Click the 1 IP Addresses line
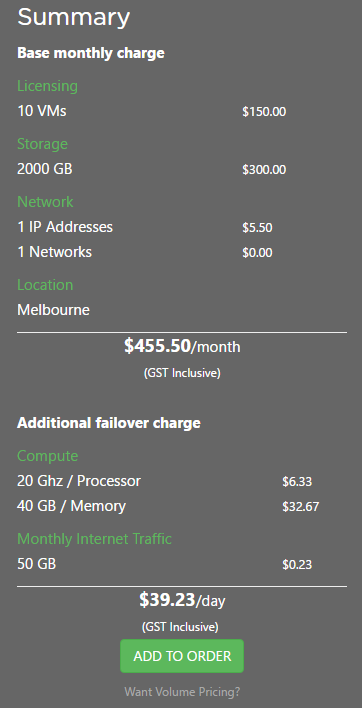The image size is (362, 708). tap(65, 227)
